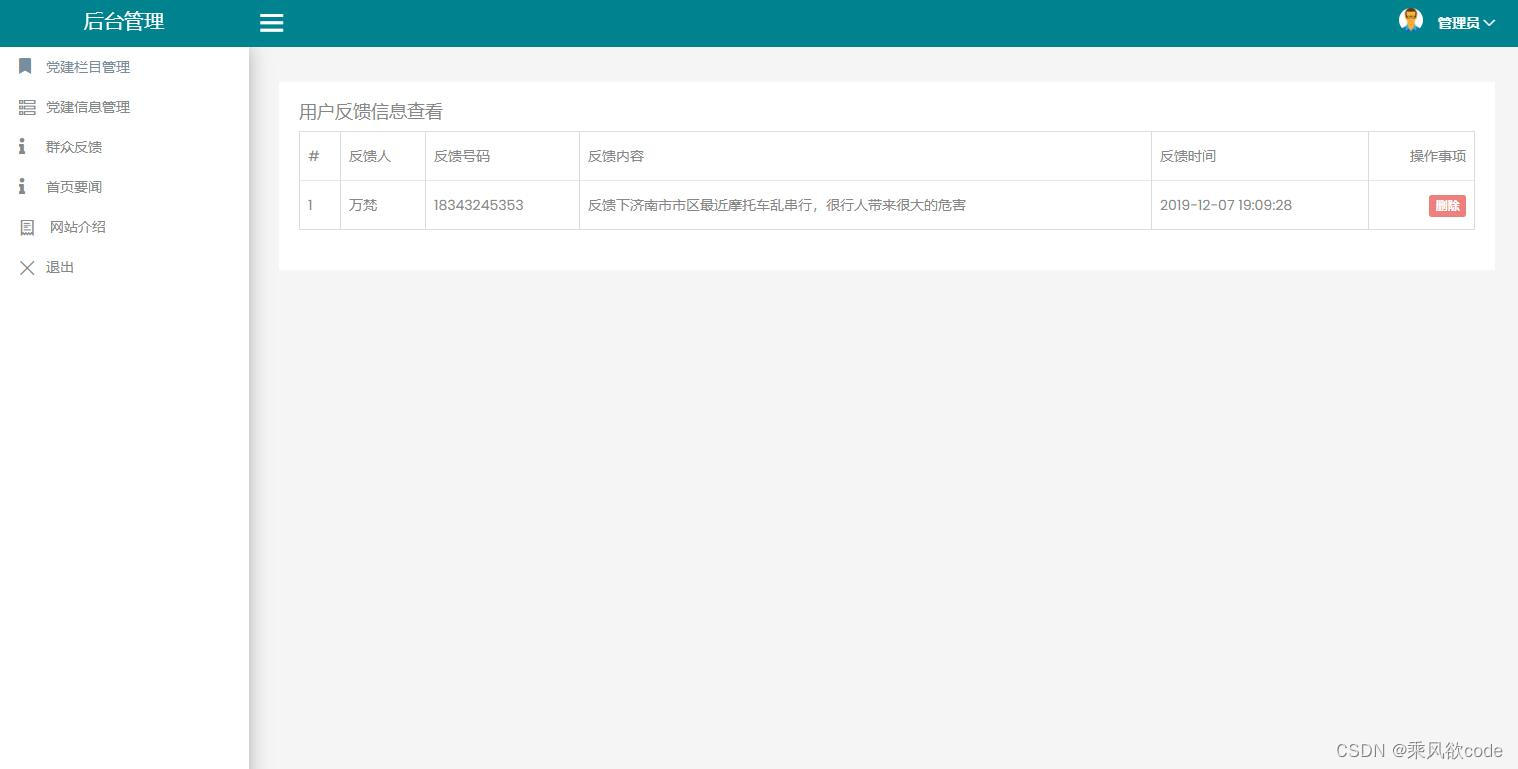Expand the chevron beside 管理员
1518x769 pixels.
1490,22
